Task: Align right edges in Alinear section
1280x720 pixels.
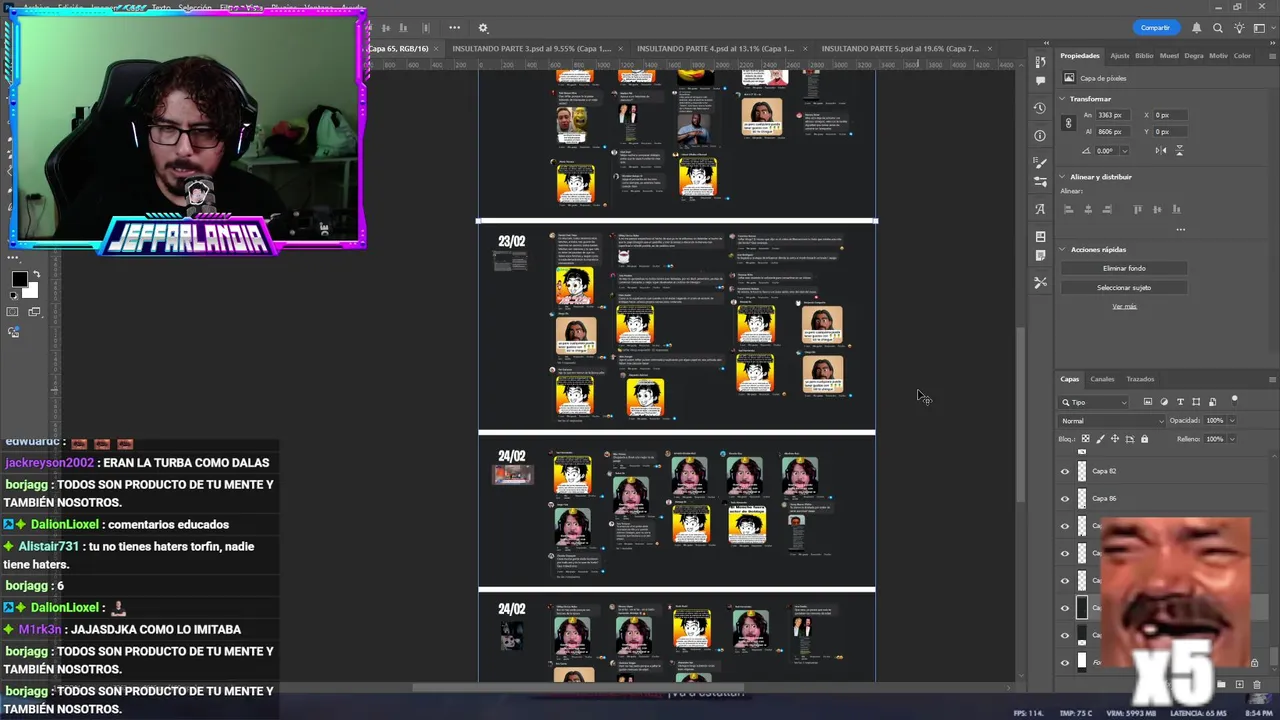Action: tap(1108, 209)
